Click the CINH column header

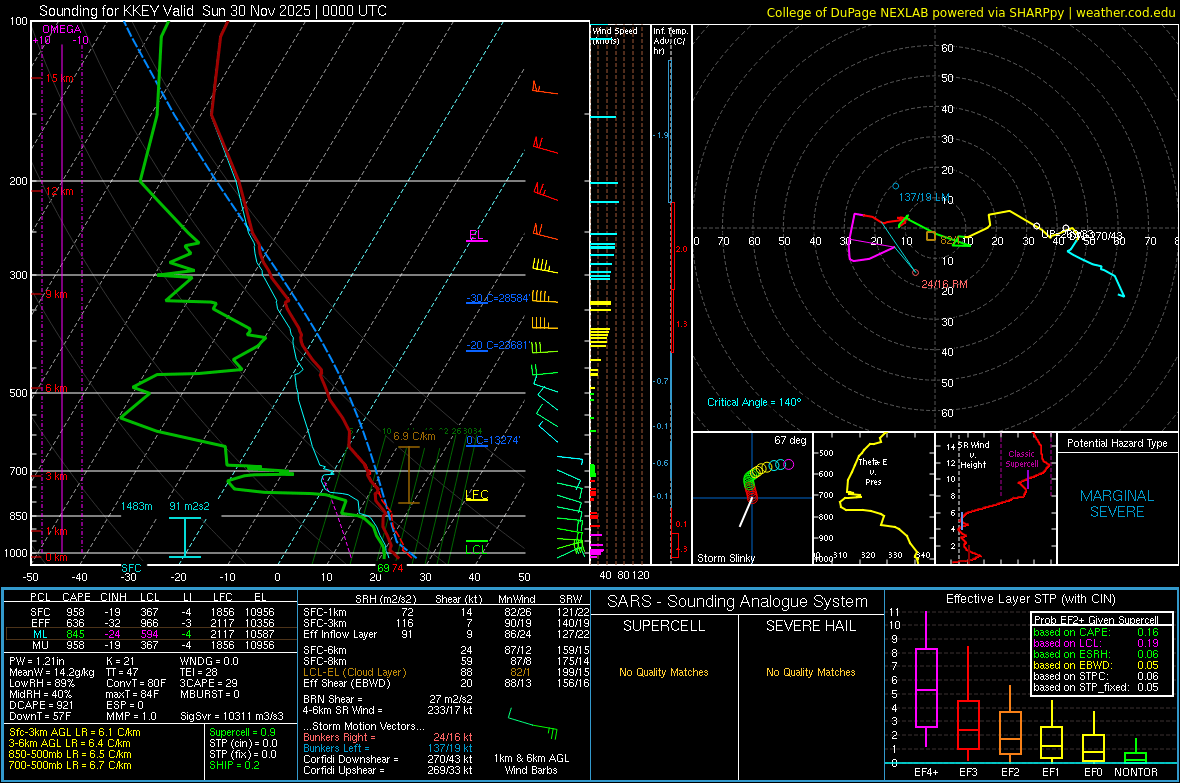coord(114,597)
